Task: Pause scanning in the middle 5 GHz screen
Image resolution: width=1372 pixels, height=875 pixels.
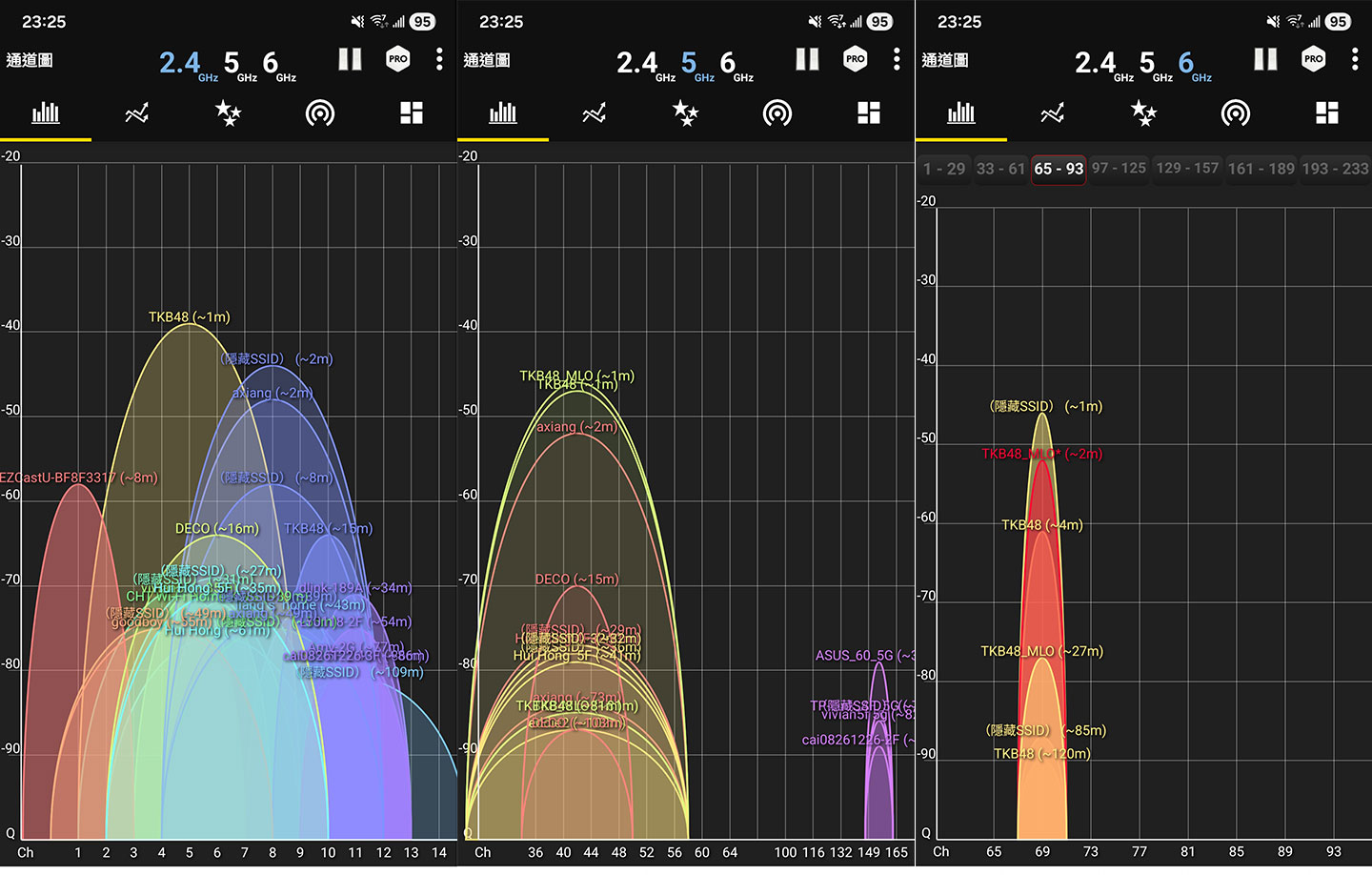Action: 807,60
